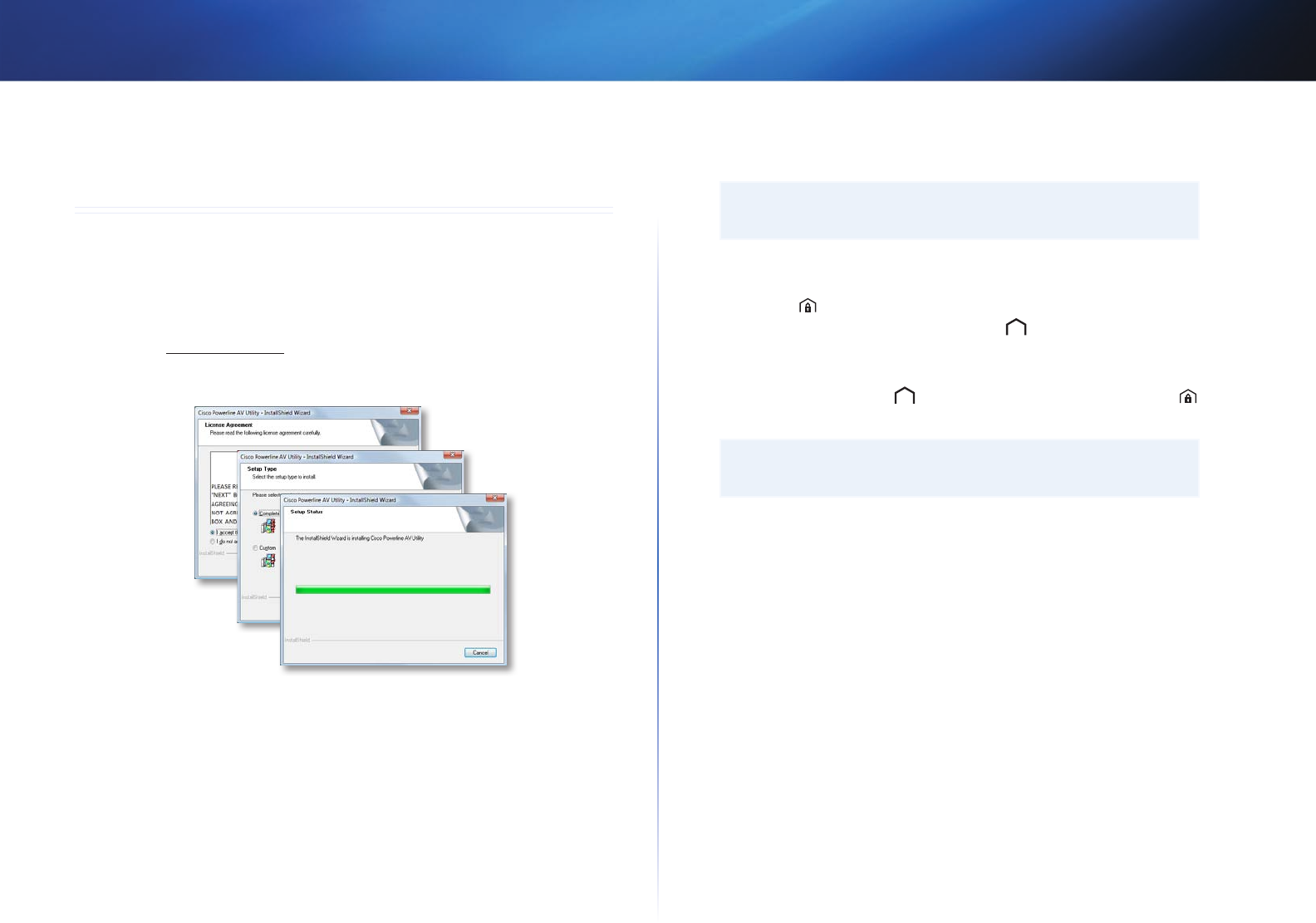The width and height of the screenshot is (1316, 923).
Task: Click 'Please read the following license agreement carefully'
Action: (x=265, y=433)
